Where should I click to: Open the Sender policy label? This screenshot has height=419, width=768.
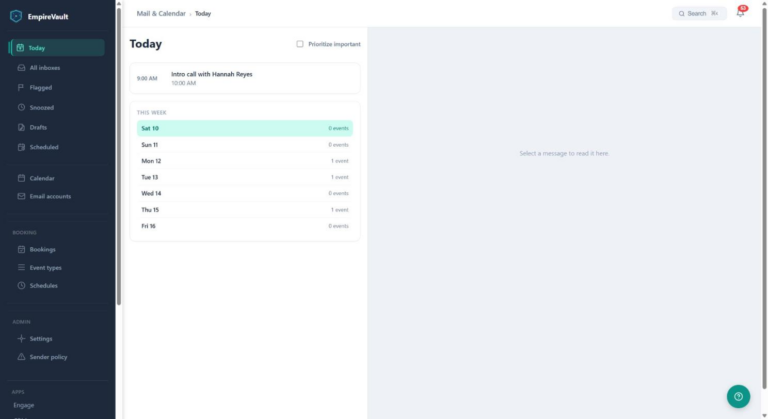[48, 357]
